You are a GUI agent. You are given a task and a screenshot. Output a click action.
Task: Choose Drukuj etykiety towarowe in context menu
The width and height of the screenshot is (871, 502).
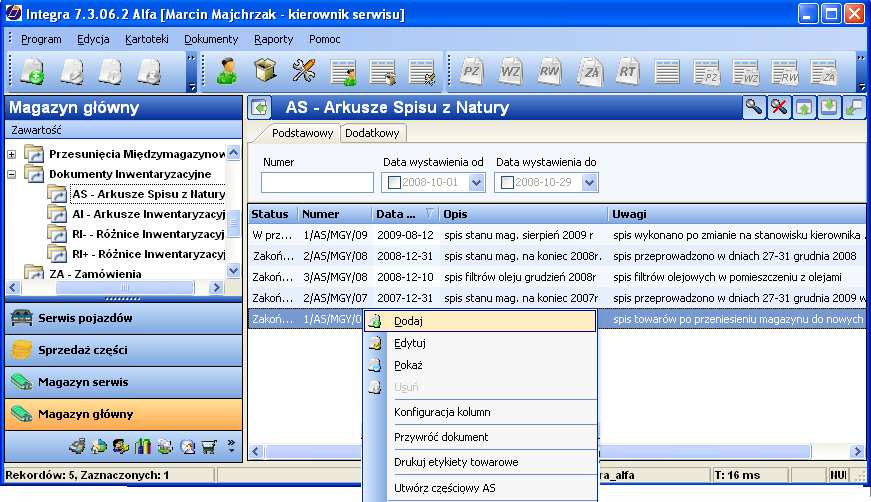pos(480,462)
